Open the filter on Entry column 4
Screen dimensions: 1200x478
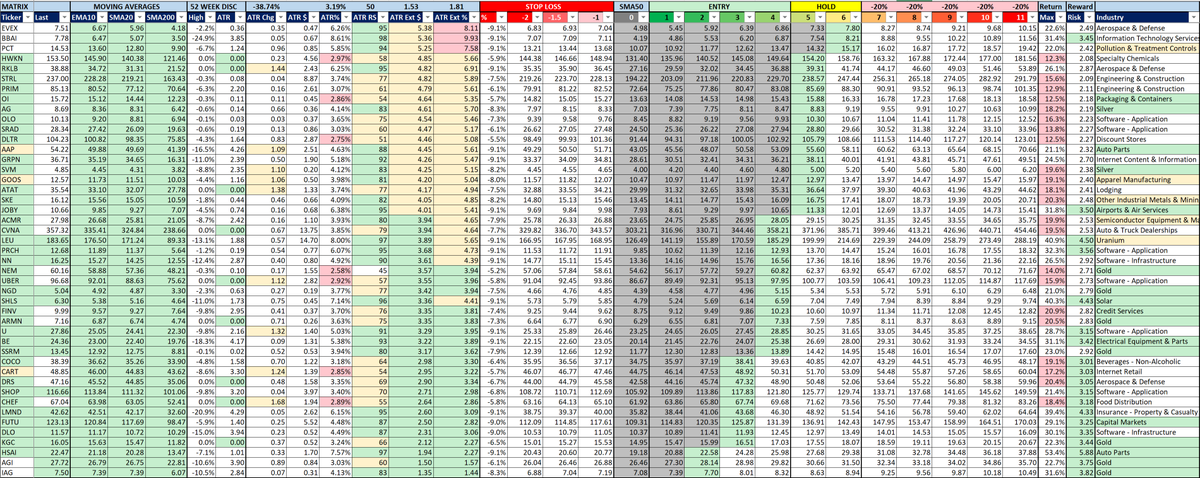[x=784, y=18]
